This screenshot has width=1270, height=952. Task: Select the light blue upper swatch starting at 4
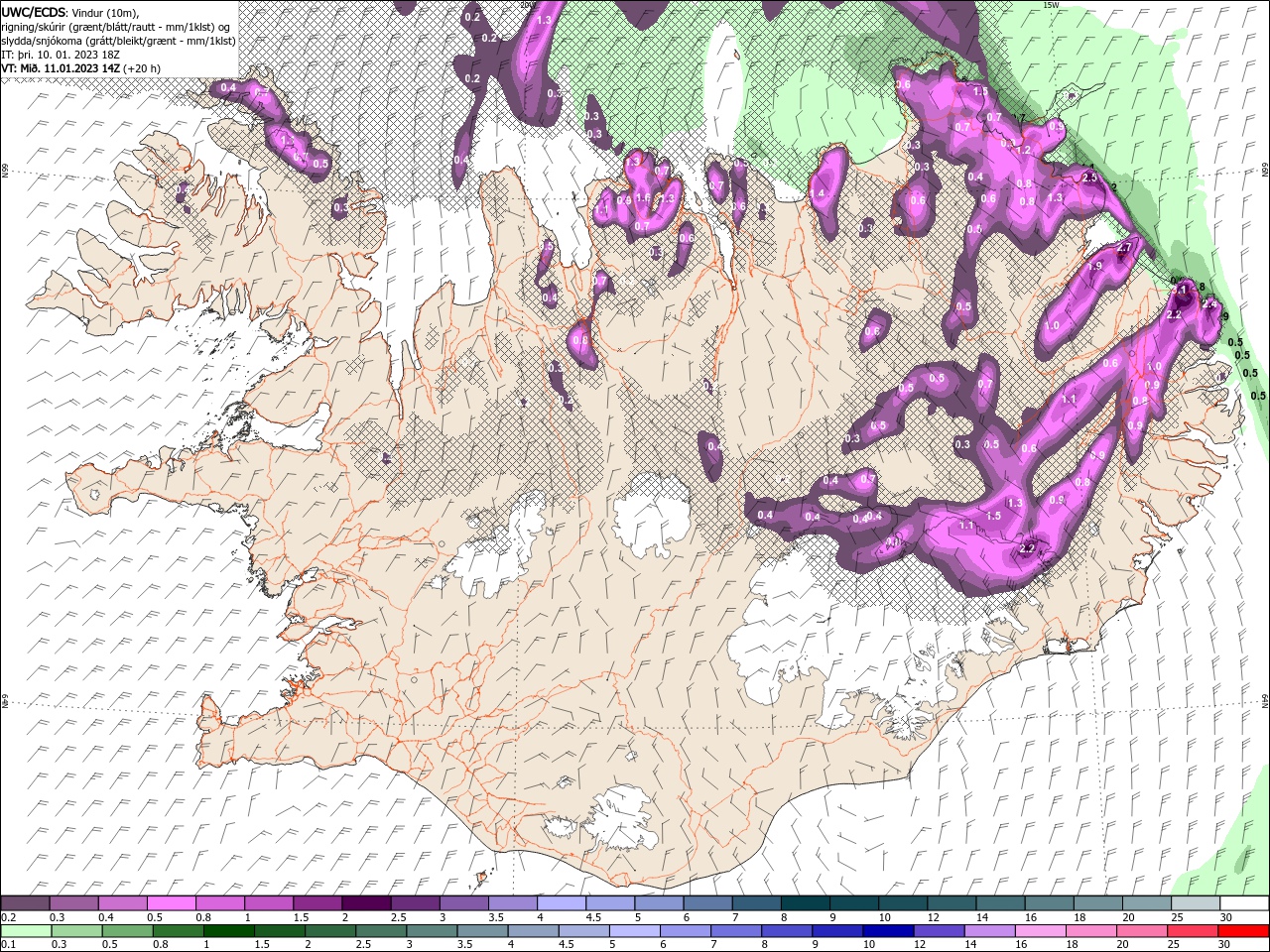coord(560,903)
